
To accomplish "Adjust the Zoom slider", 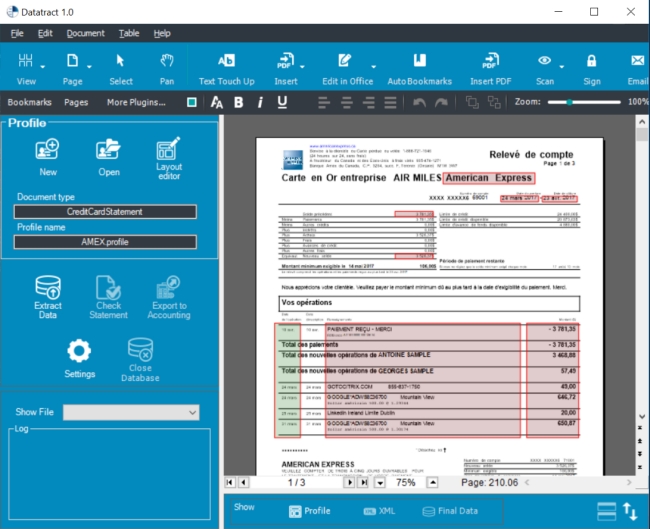I will point(584,102).
